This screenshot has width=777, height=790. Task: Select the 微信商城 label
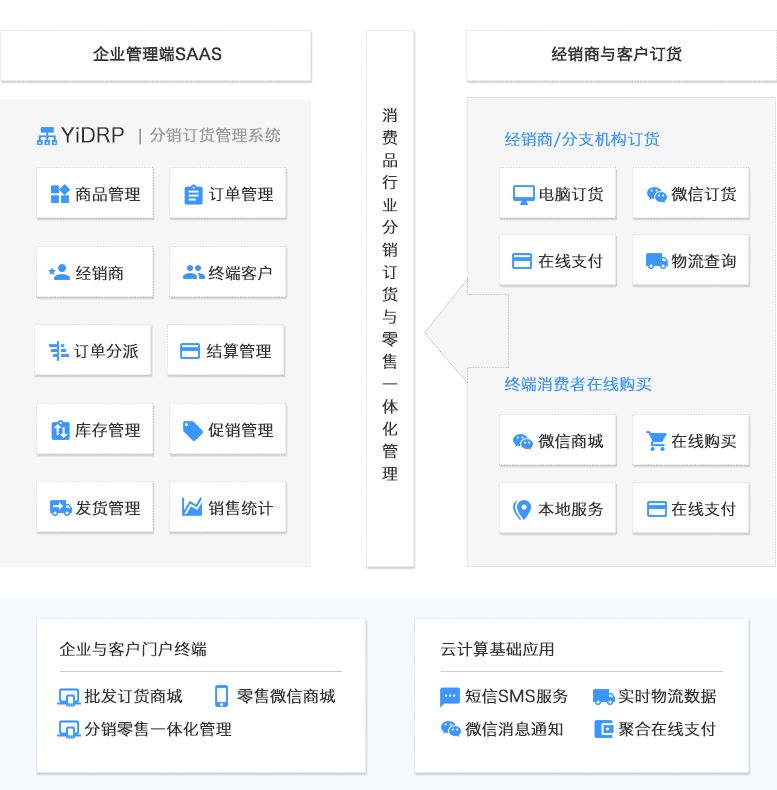point(571,441)
